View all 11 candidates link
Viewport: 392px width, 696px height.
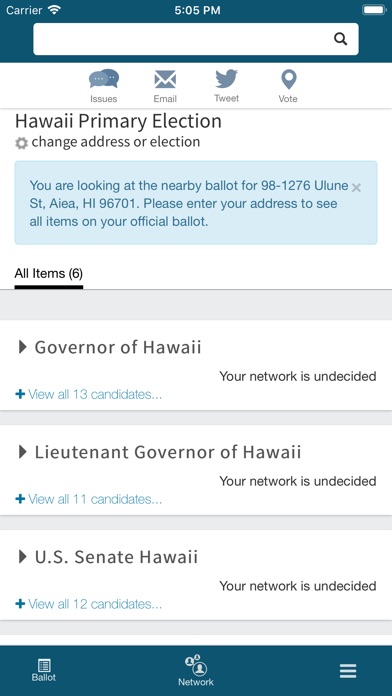(x=88, y=499)
